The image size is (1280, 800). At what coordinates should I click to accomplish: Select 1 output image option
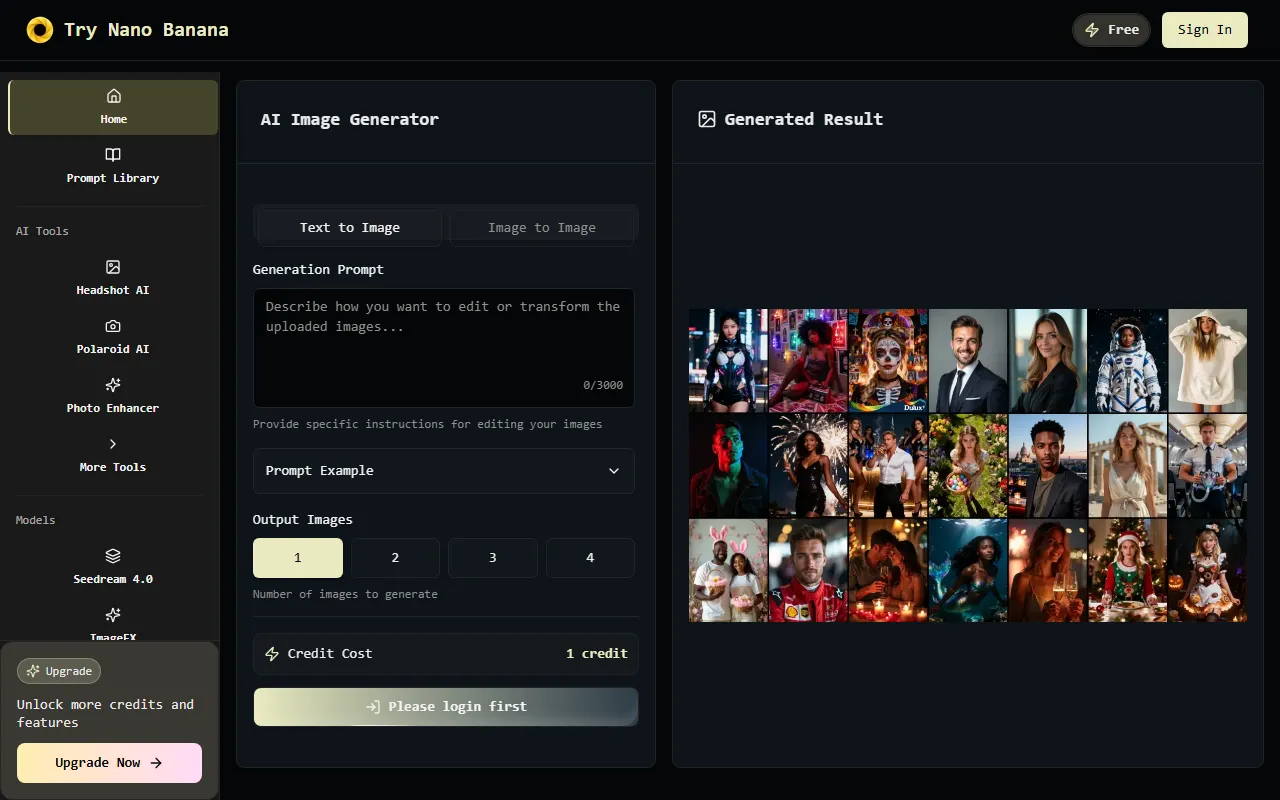[297, 558]
